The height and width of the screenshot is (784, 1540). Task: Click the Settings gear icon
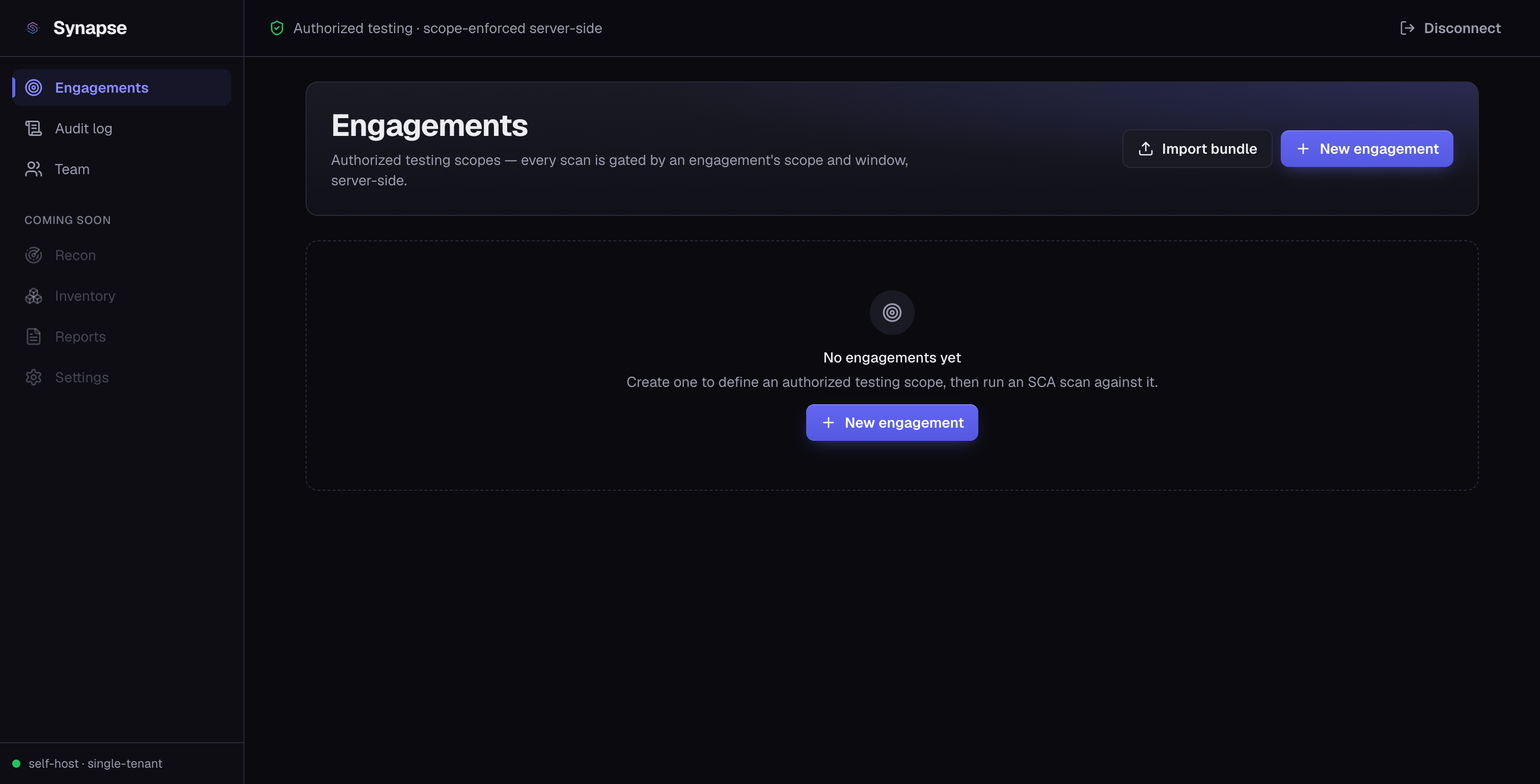[x=34, y=377]
